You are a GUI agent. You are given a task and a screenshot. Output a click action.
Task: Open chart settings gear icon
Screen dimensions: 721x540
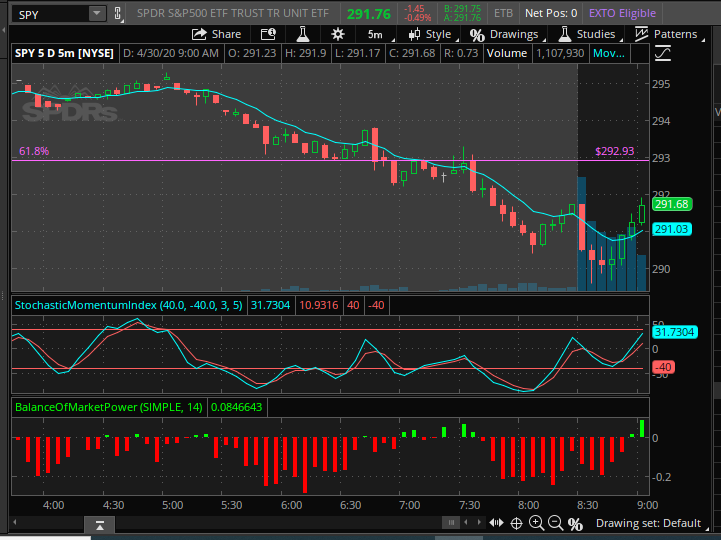pyautogui.click(x=338, y=34)
